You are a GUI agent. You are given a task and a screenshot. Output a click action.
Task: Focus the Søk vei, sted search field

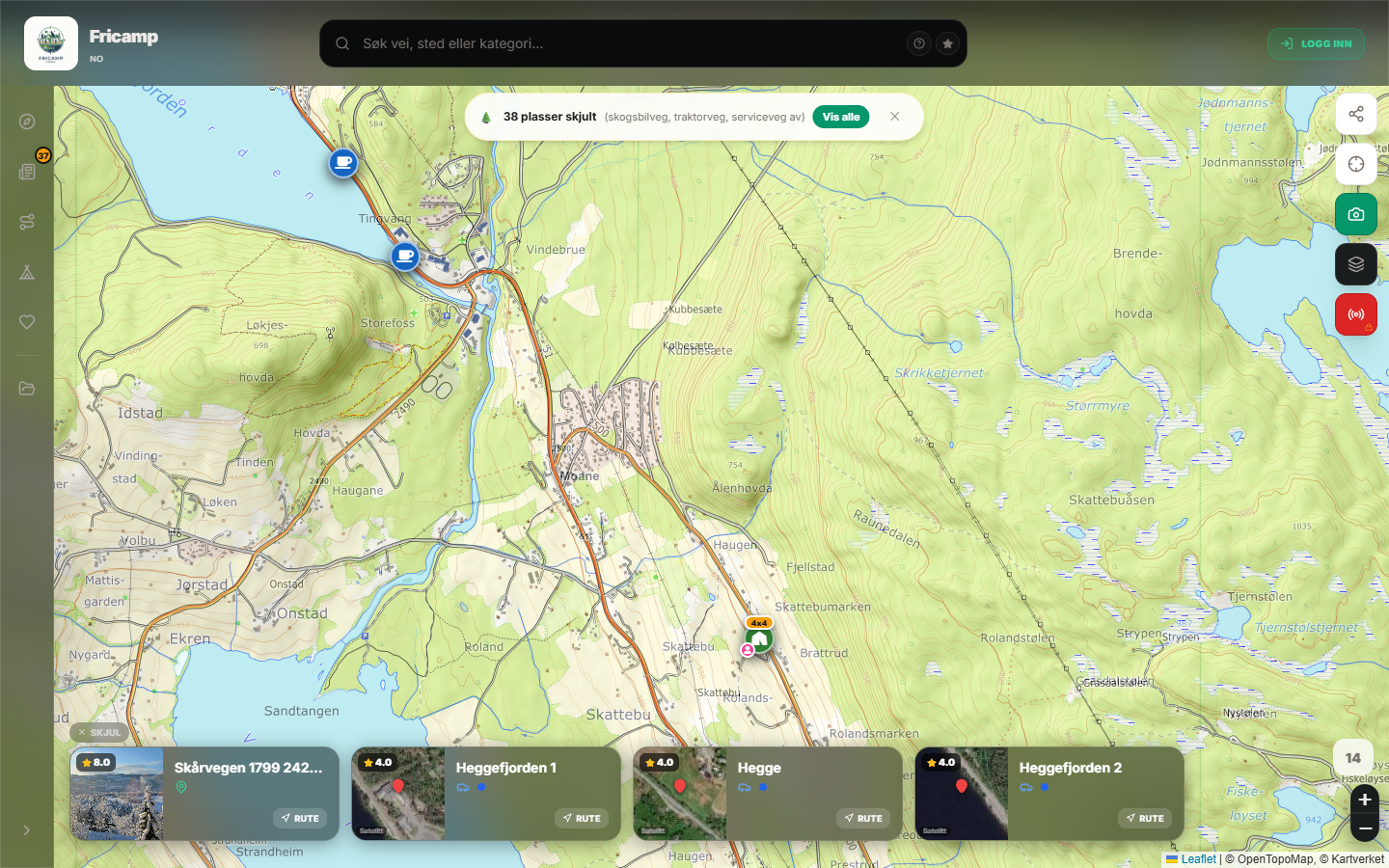pyautogui.click(x=627, y=43)
